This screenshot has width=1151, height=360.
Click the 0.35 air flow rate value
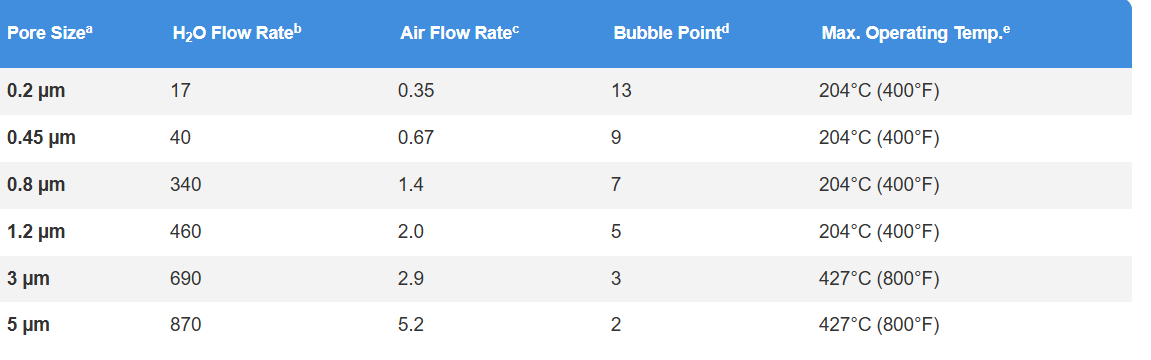tap(416, 90)
